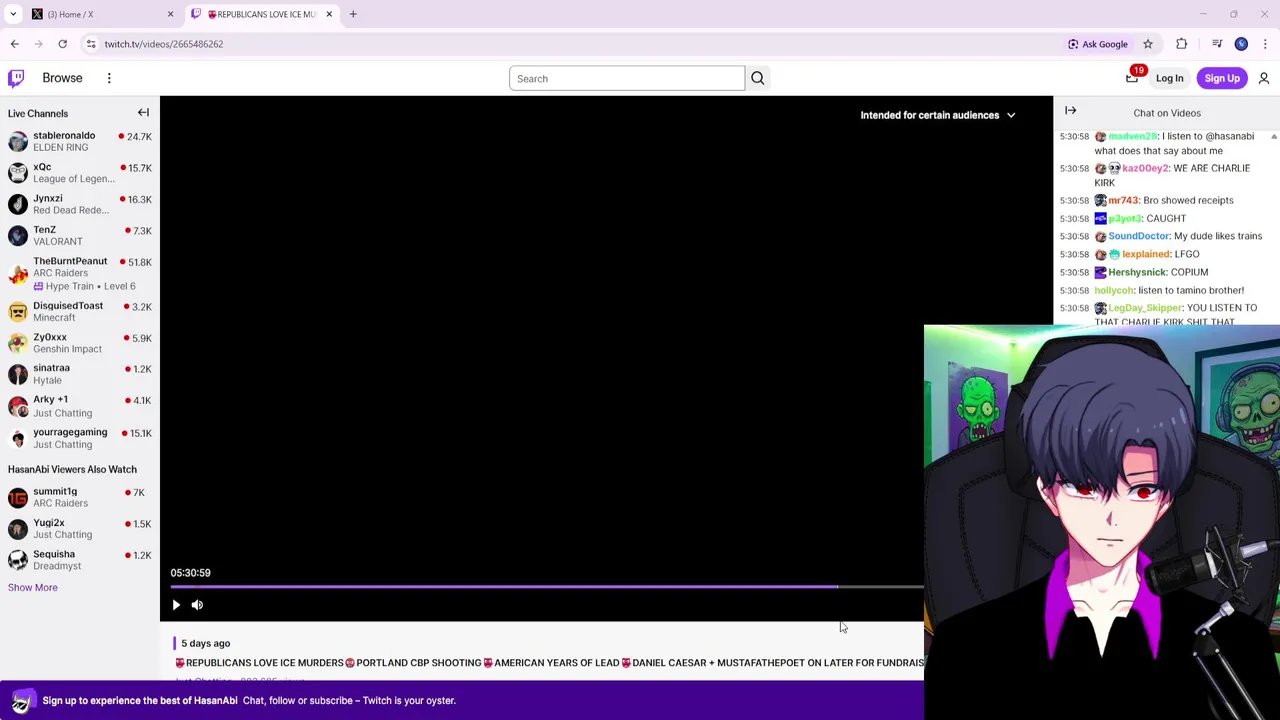
Task: Click TenZ avatar icon
Action: (x=18, y=235)
